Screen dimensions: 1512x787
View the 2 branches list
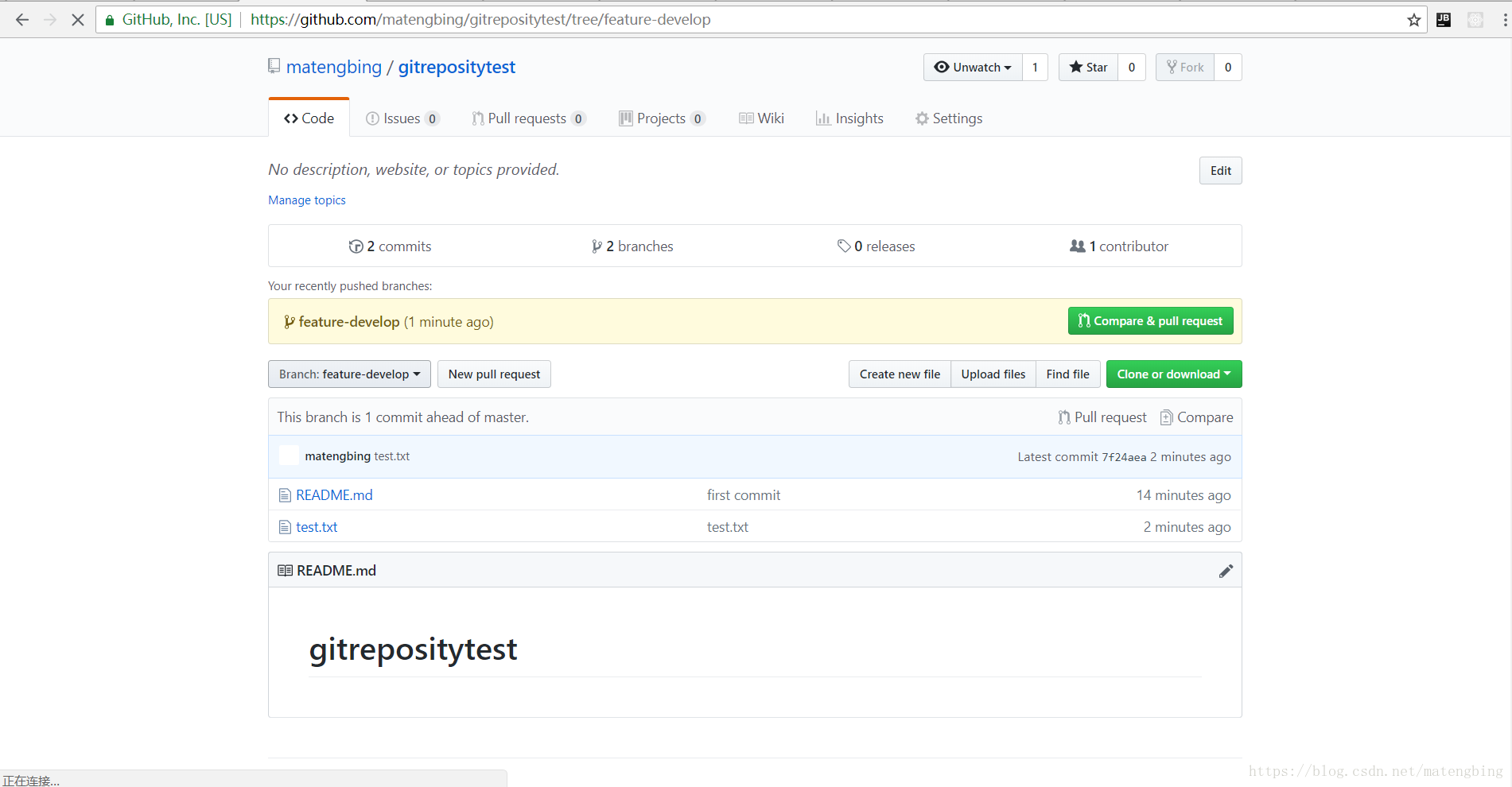(x=632, y=246)
